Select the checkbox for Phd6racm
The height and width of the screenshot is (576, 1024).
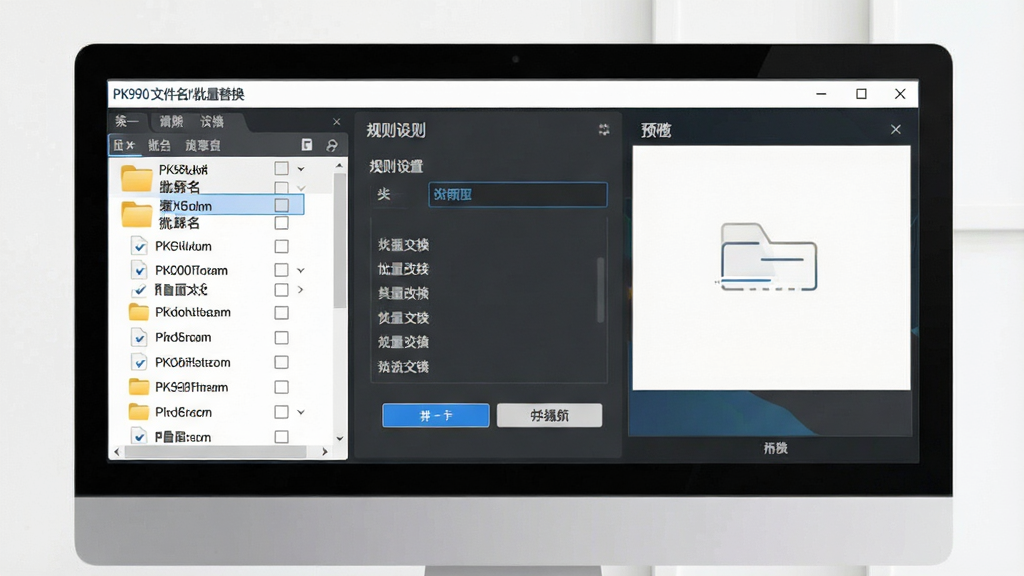coord(281,411)
